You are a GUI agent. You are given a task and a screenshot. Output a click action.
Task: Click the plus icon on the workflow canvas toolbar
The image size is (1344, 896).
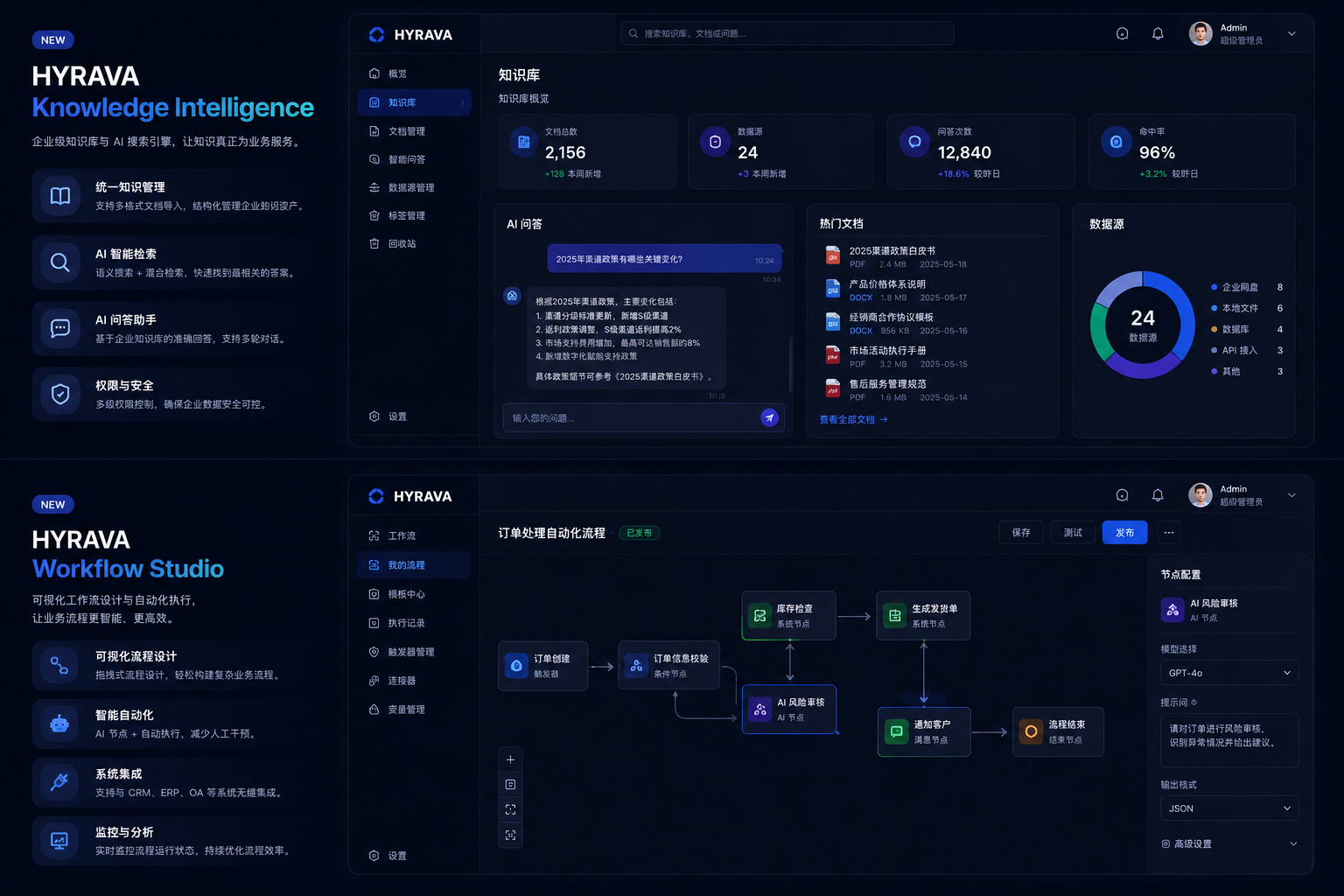[x=510, y=759]
